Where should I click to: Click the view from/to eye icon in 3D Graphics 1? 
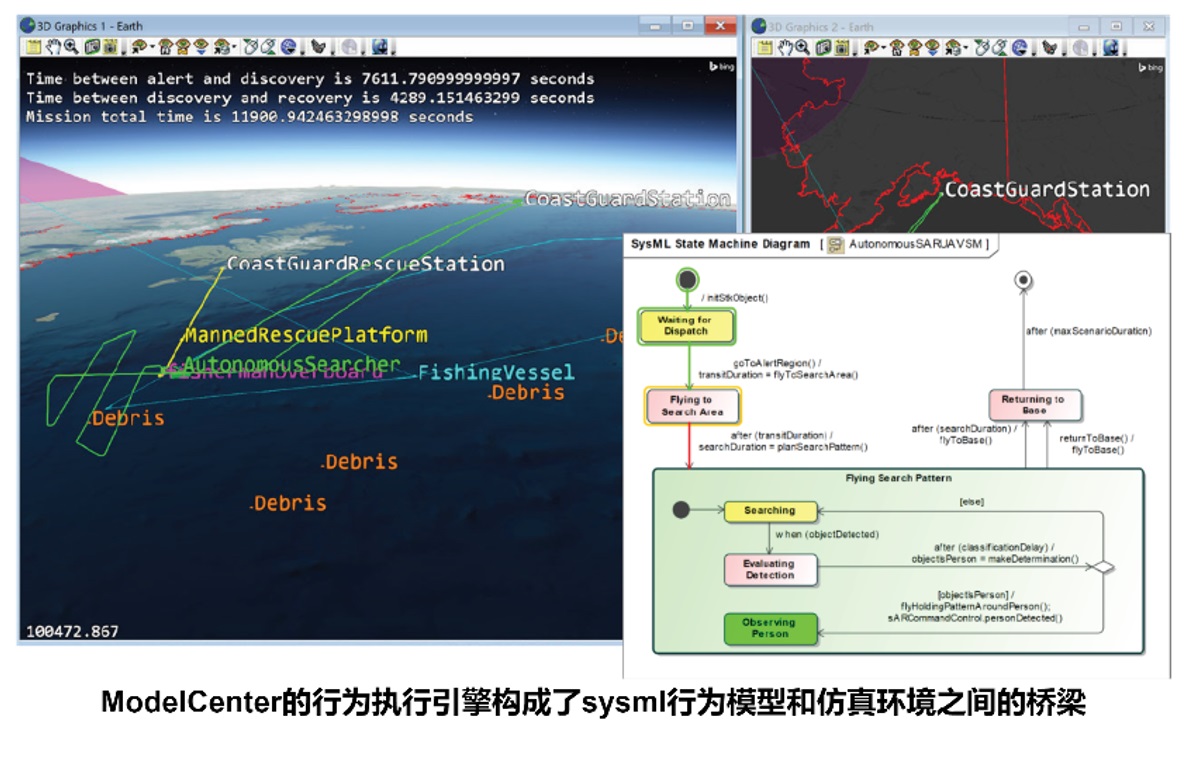[139, 47]
